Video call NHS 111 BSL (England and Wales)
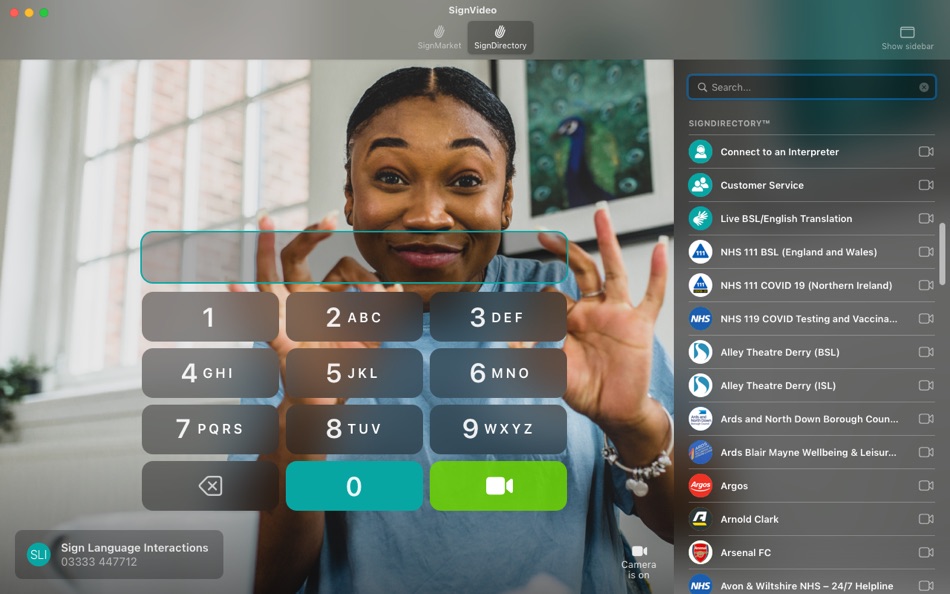This screenshot has height=594, width=950. [x=925, y=252]
